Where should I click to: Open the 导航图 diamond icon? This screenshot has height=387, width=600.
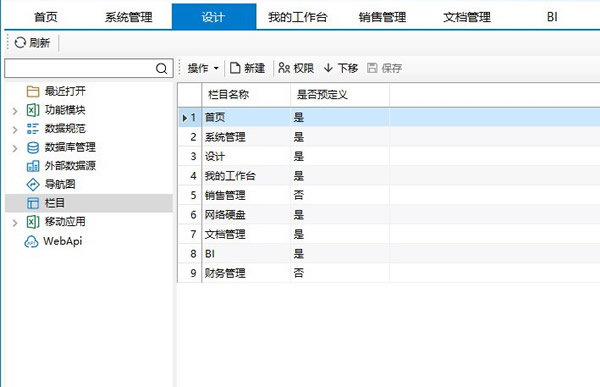[x=33, y=185]
